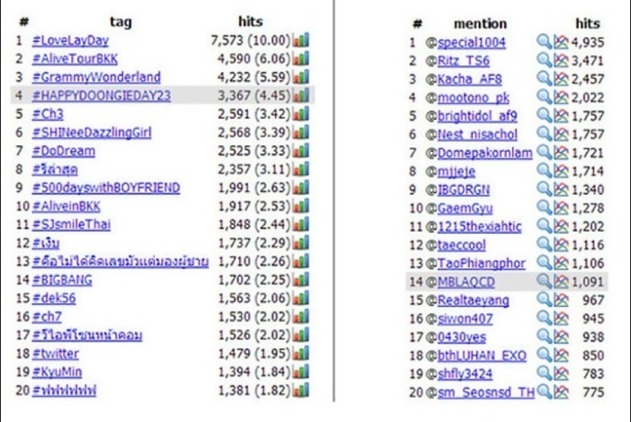Image resolution: width=631 pixels, height=422 pixels.
Task: Click magnifier icon next to @special1004
Action: [544, 41]
